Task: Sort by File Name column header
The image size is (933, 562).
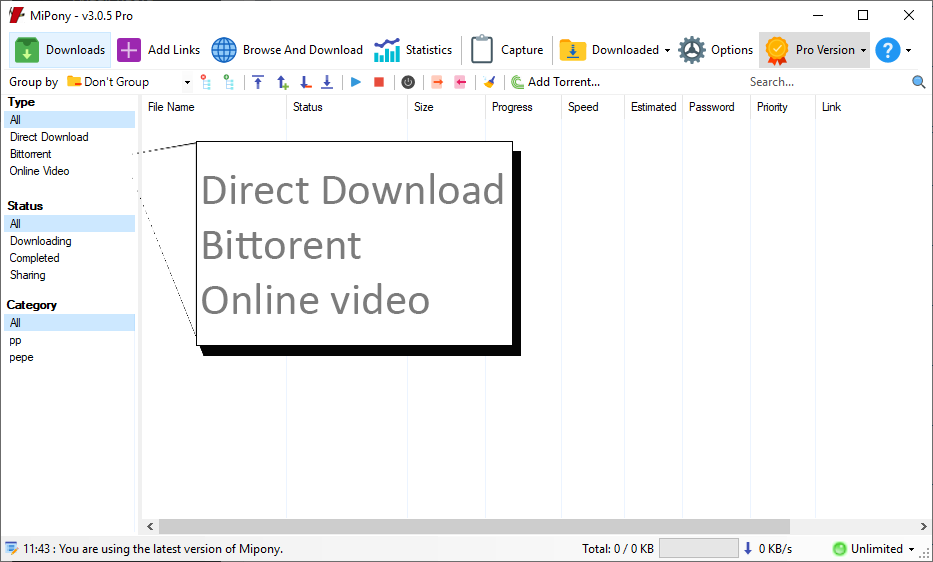Action: (214, 107)
